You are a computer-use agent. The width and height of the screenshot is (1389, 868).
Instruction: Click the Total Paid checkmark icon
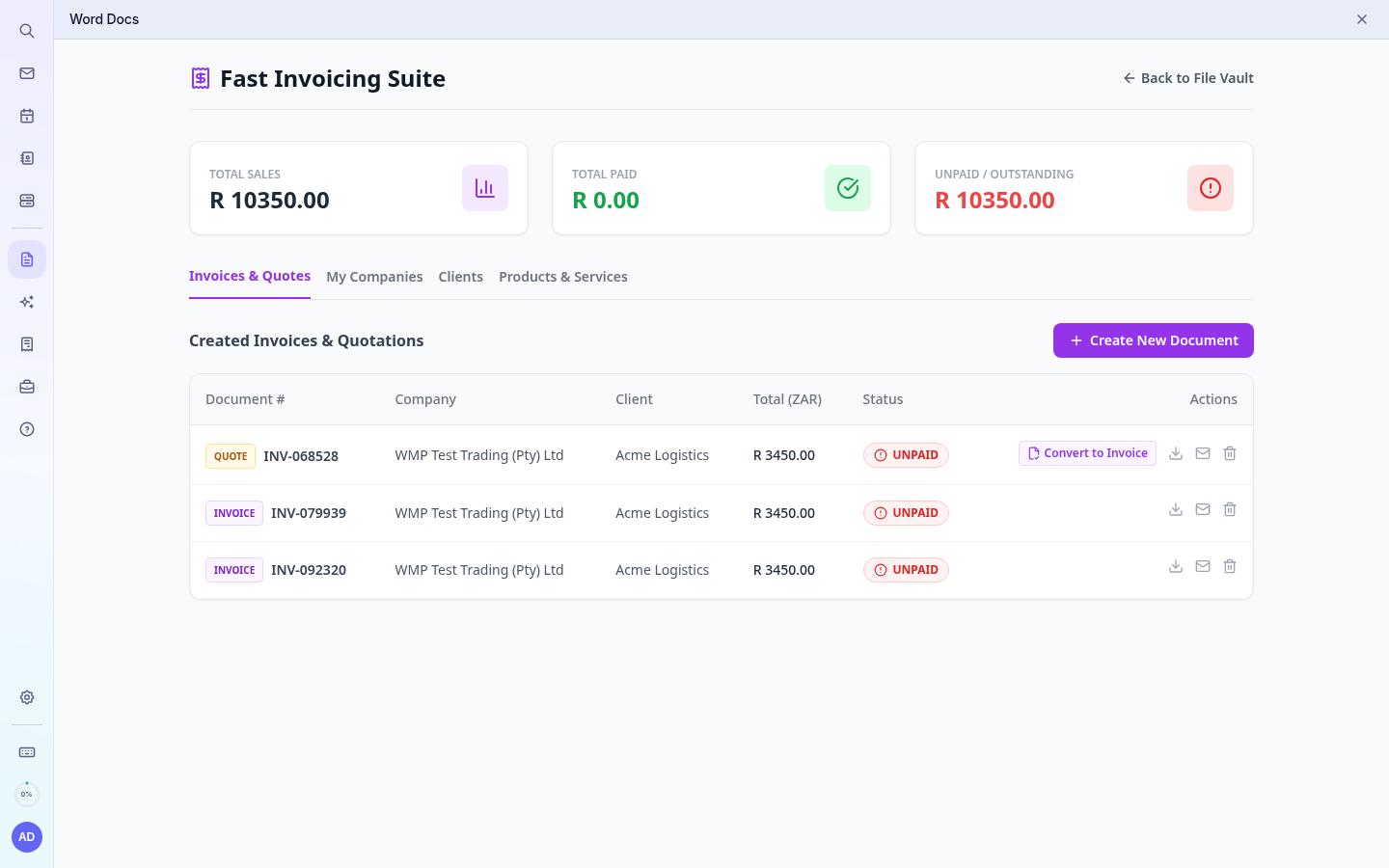pyautogui.click(x=848, y=188)
